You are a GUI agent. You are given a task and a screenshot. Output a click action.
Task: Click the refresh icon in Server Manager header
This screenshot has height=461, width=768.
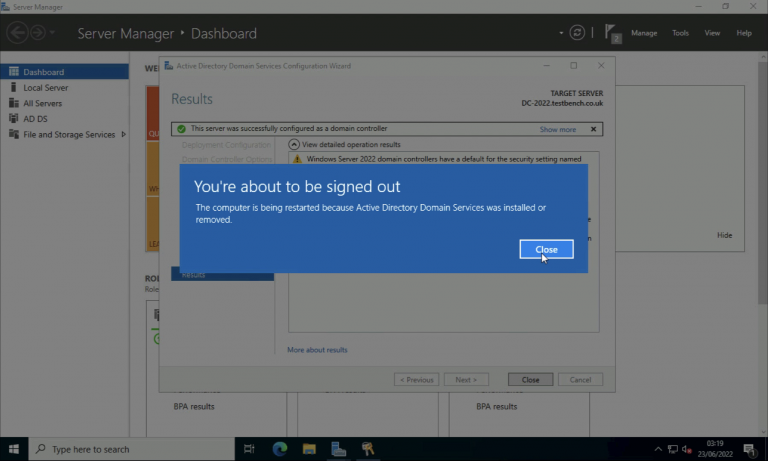[577, 33]
